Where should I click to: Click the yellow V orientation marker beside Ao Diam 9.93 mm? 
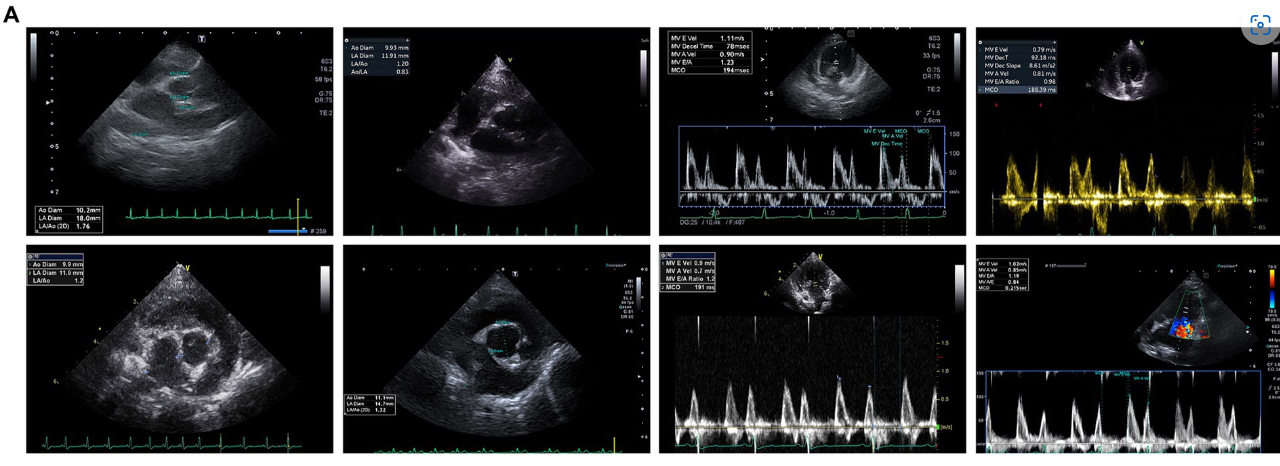tap(510, 60)
